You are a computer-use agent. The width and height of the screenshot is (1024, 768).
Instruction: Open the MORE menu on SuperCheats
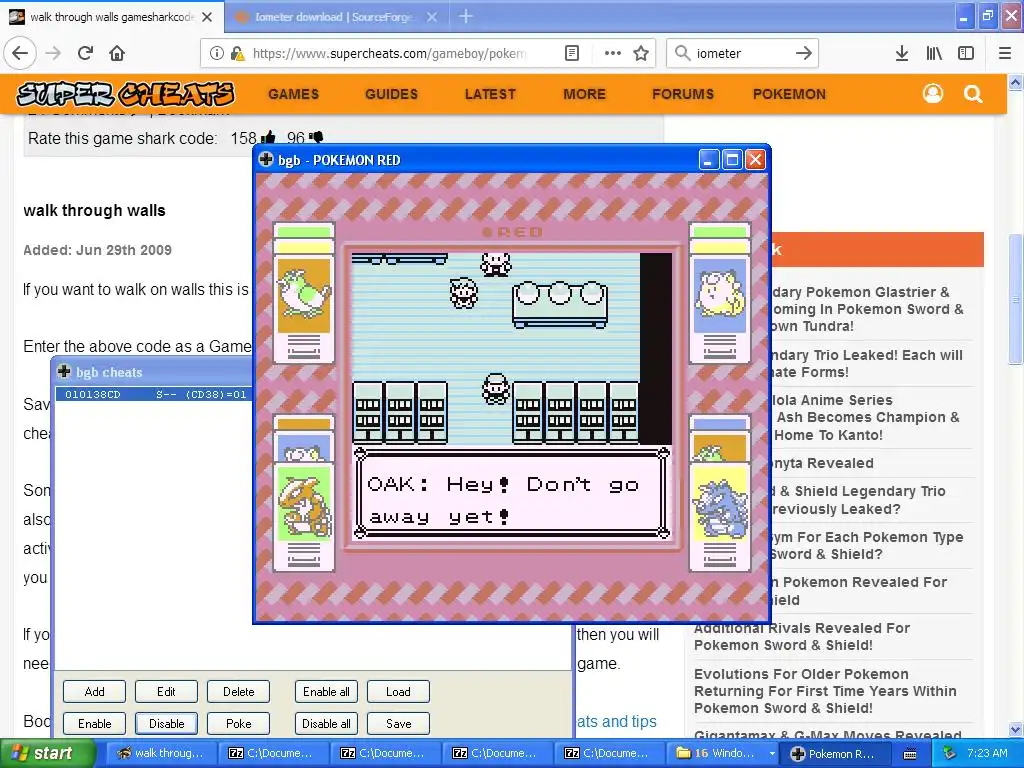point(584,94)
